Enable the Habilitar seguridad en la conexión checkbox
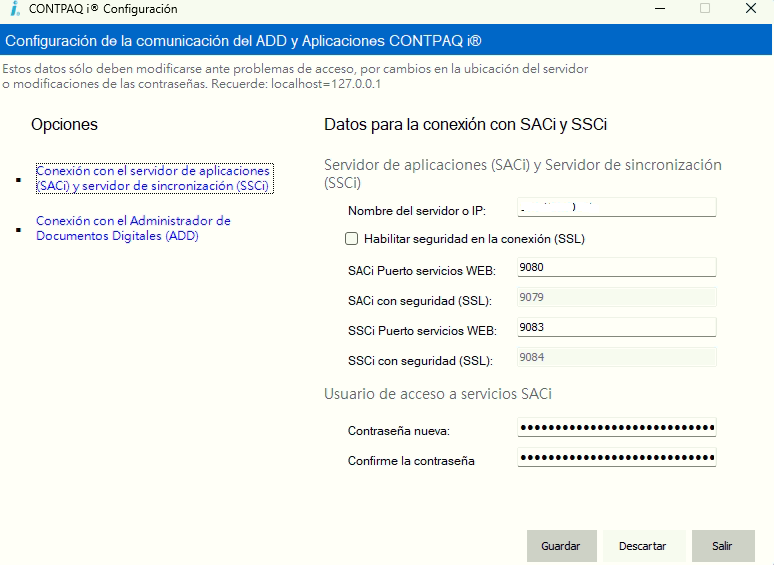Viewport: 776px width, 565px height. pos(351,239)
